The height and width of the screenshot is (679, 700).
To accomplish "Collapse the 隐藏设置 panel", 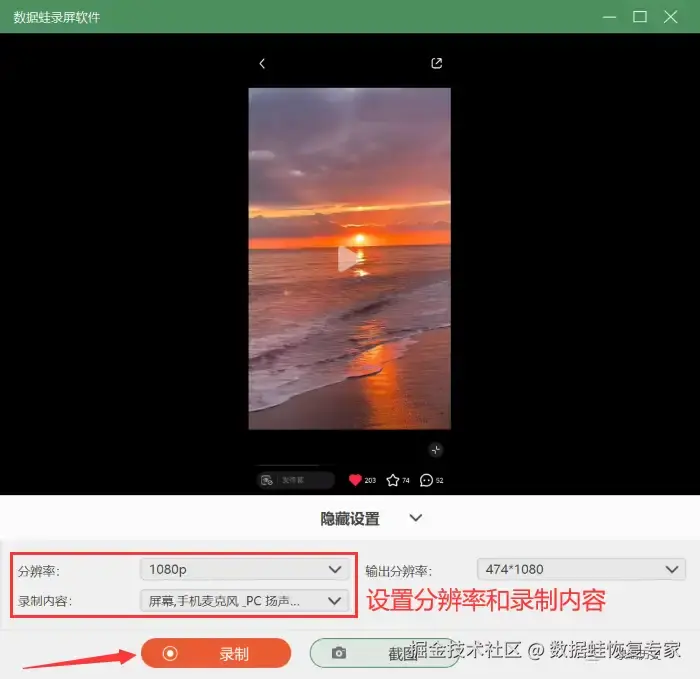I will [x=416, y=518].
